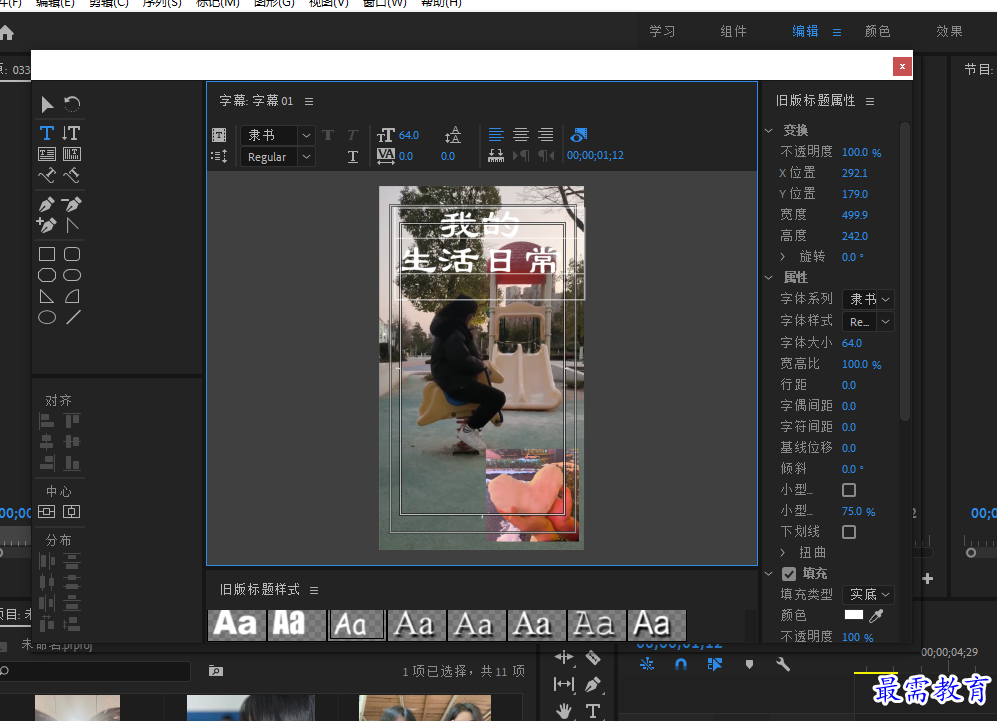Viewport: 997px width, 721px height.
Task: Select the Area Type tool
Action: [46, 154]
